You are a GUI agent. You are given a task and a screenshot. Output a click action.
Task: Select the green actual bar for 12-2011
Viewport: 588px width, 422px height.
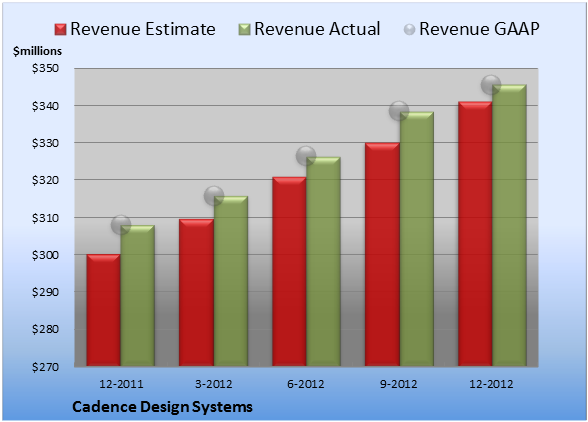tap(138, 296)
